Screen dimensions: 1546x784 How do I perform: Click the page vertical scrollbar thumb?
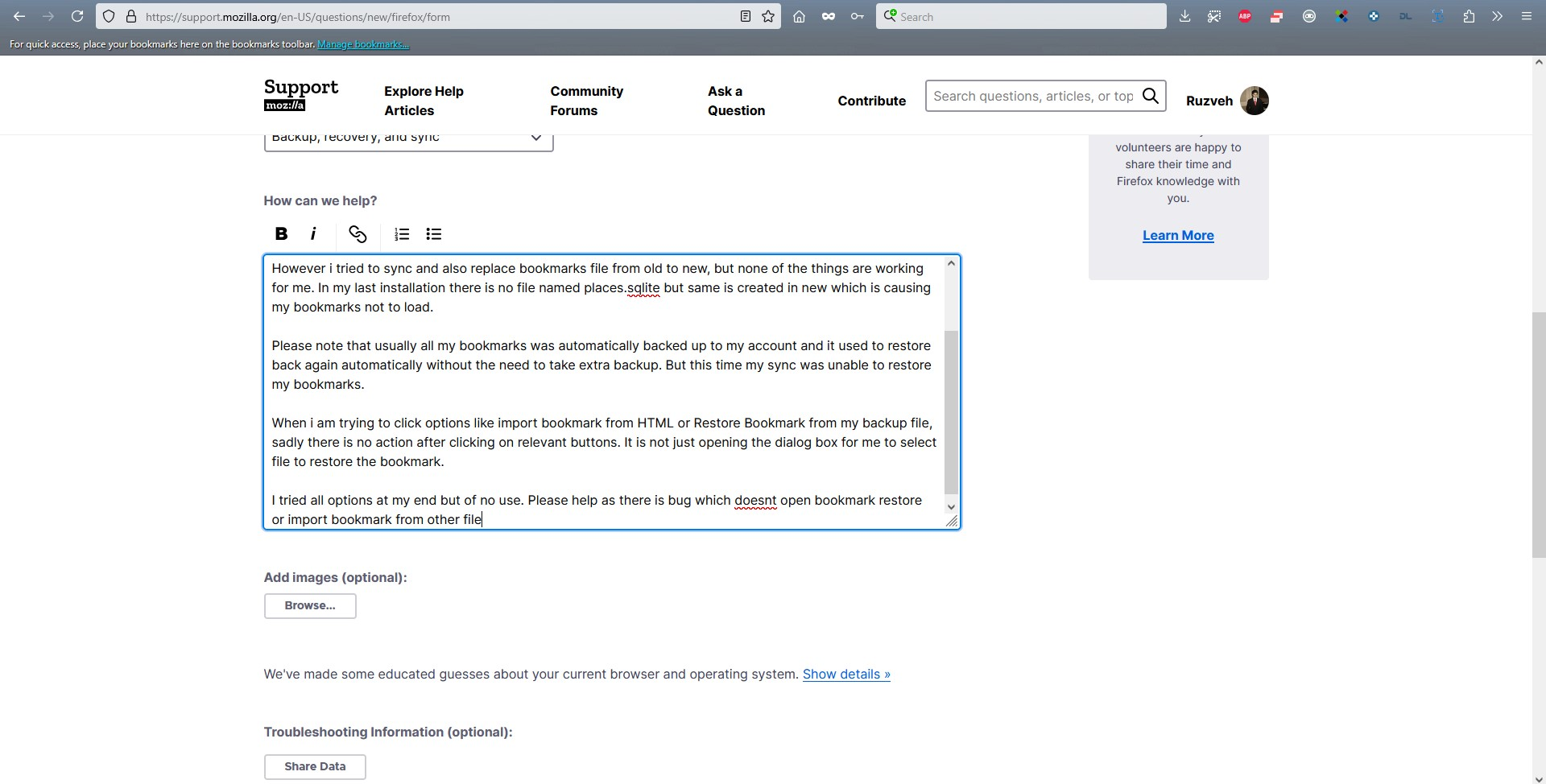1539,435
